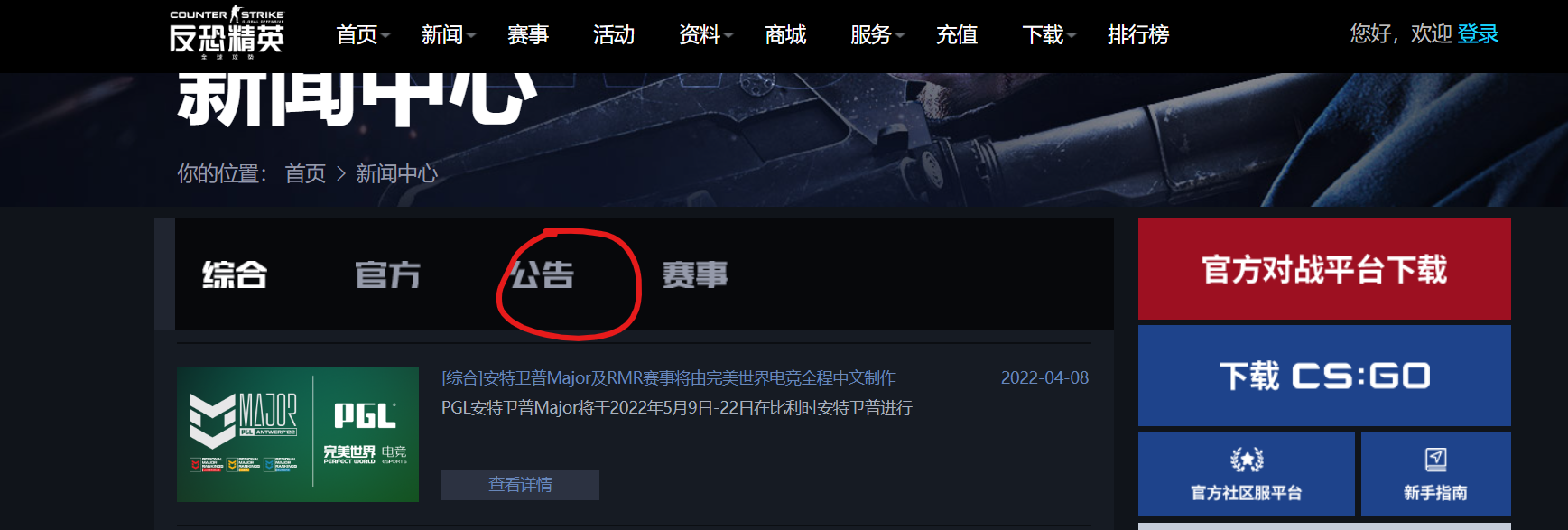Go to the 赛事 navigation item
This screenshot has width=1568, height=530.
click(x=528, y=34)
